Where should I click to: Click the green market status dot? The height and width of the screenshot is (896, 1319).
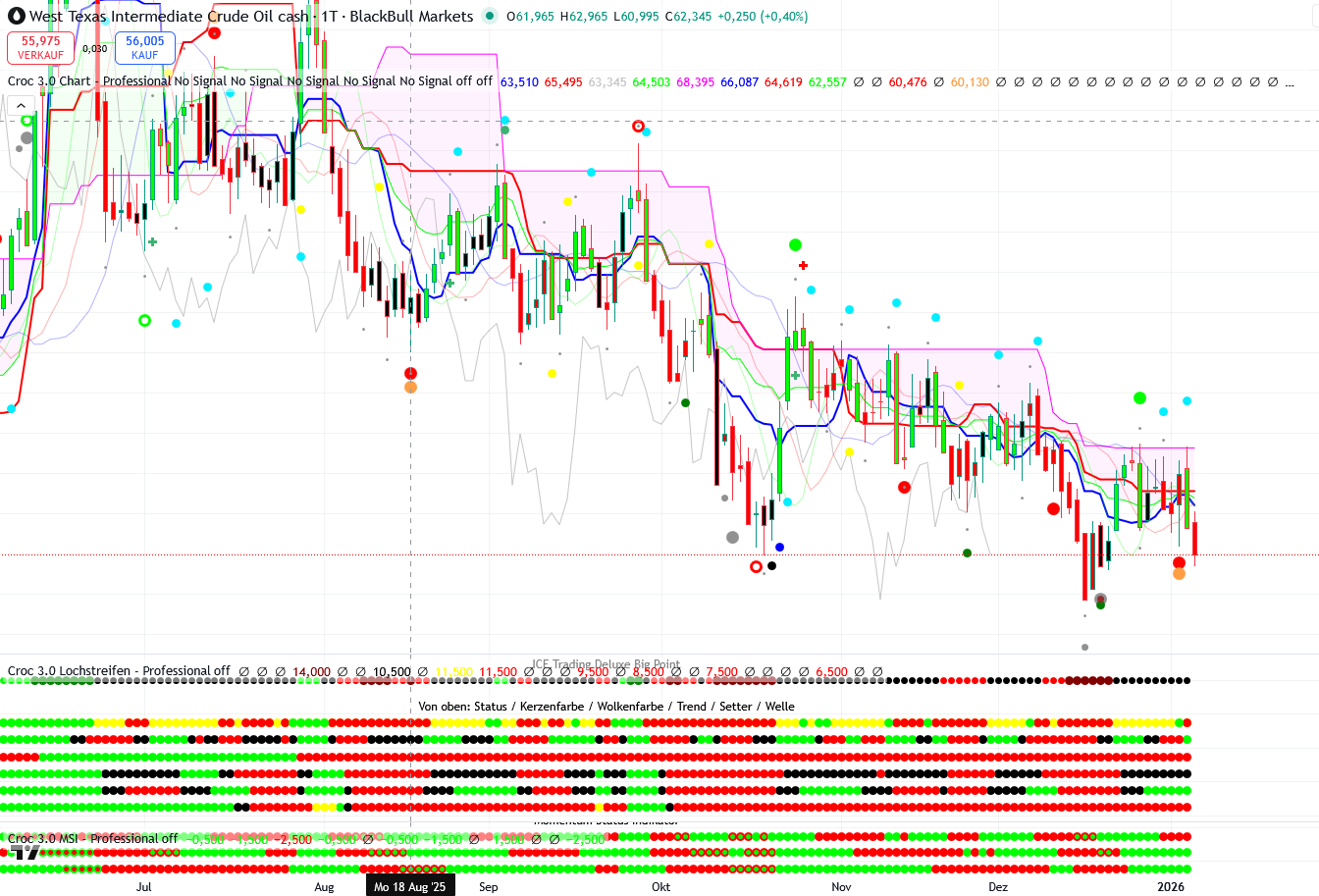(x=490, y=16)
